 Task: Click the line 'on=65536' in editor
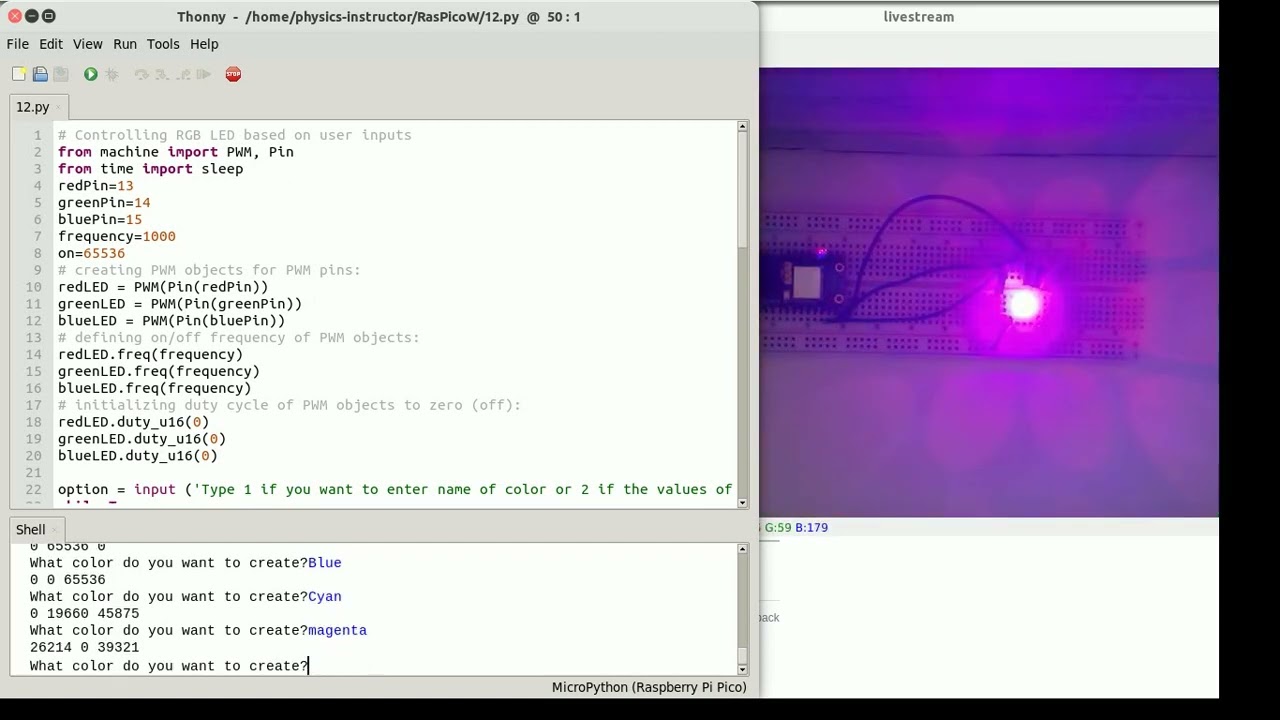click(91, 254)
